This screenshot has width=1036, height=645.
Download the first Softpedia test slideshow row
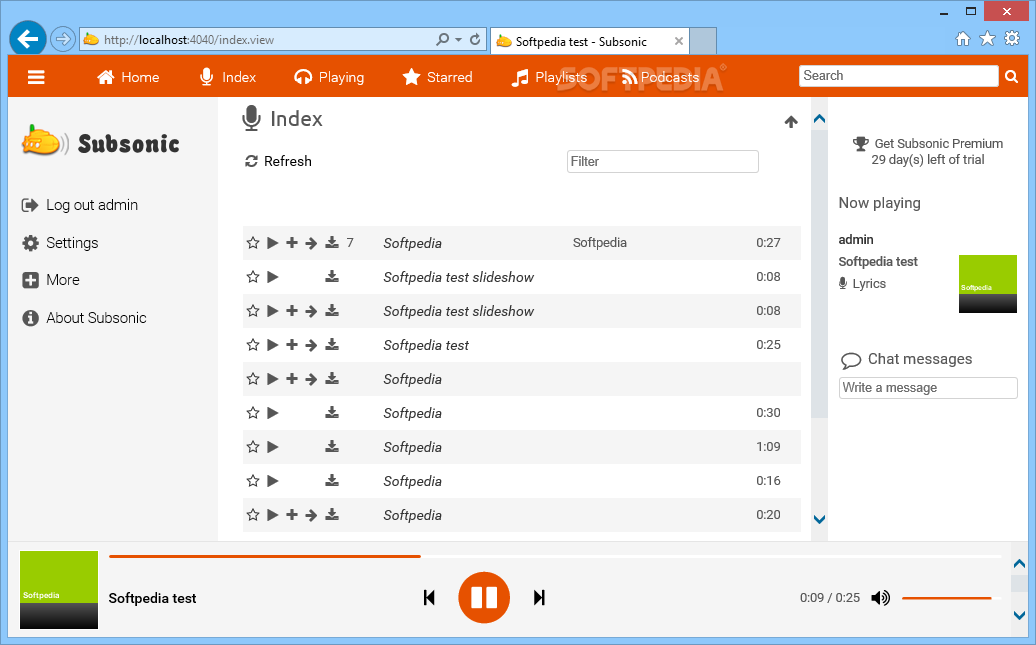tap(332, 277)
